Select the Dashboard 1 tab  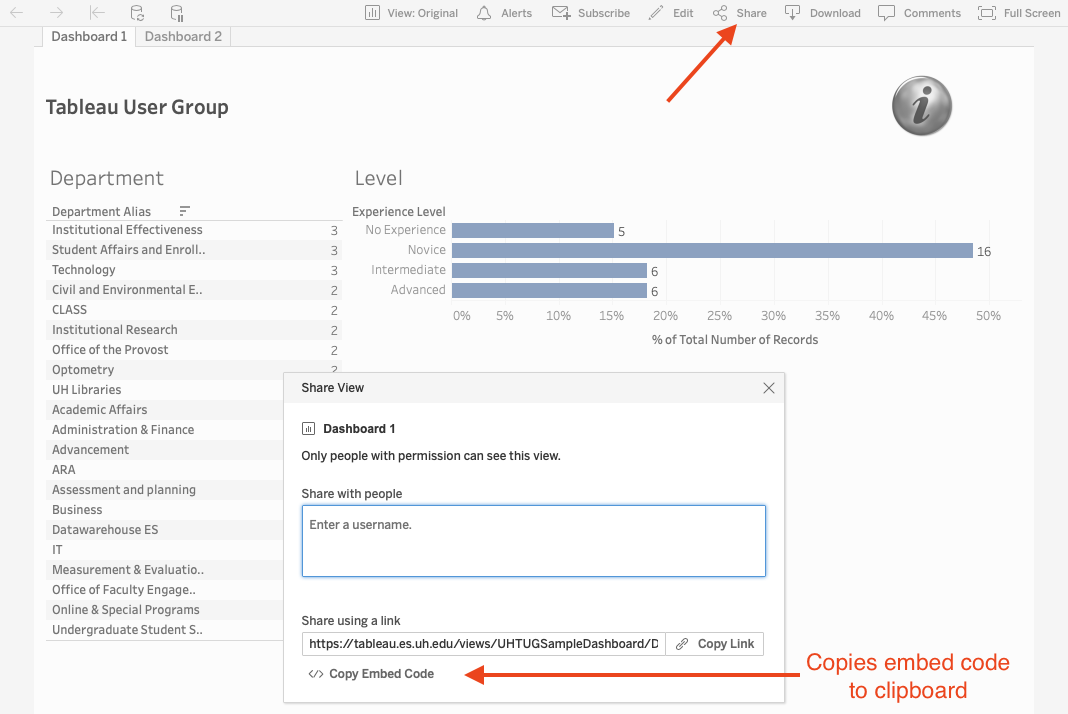89,37
